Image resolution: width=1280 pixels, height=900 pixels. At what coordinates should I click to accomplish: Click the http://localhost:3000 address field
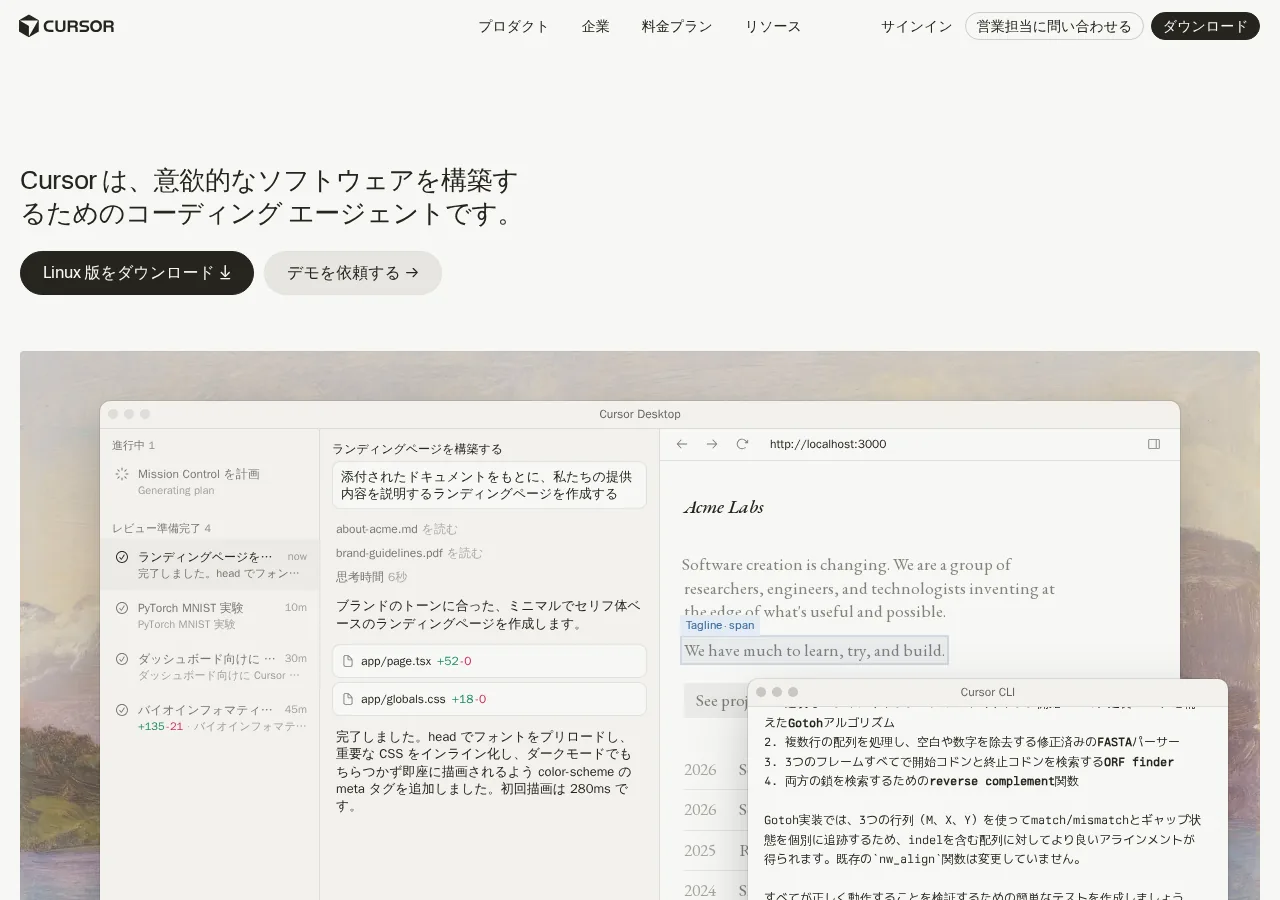[828, 444]
